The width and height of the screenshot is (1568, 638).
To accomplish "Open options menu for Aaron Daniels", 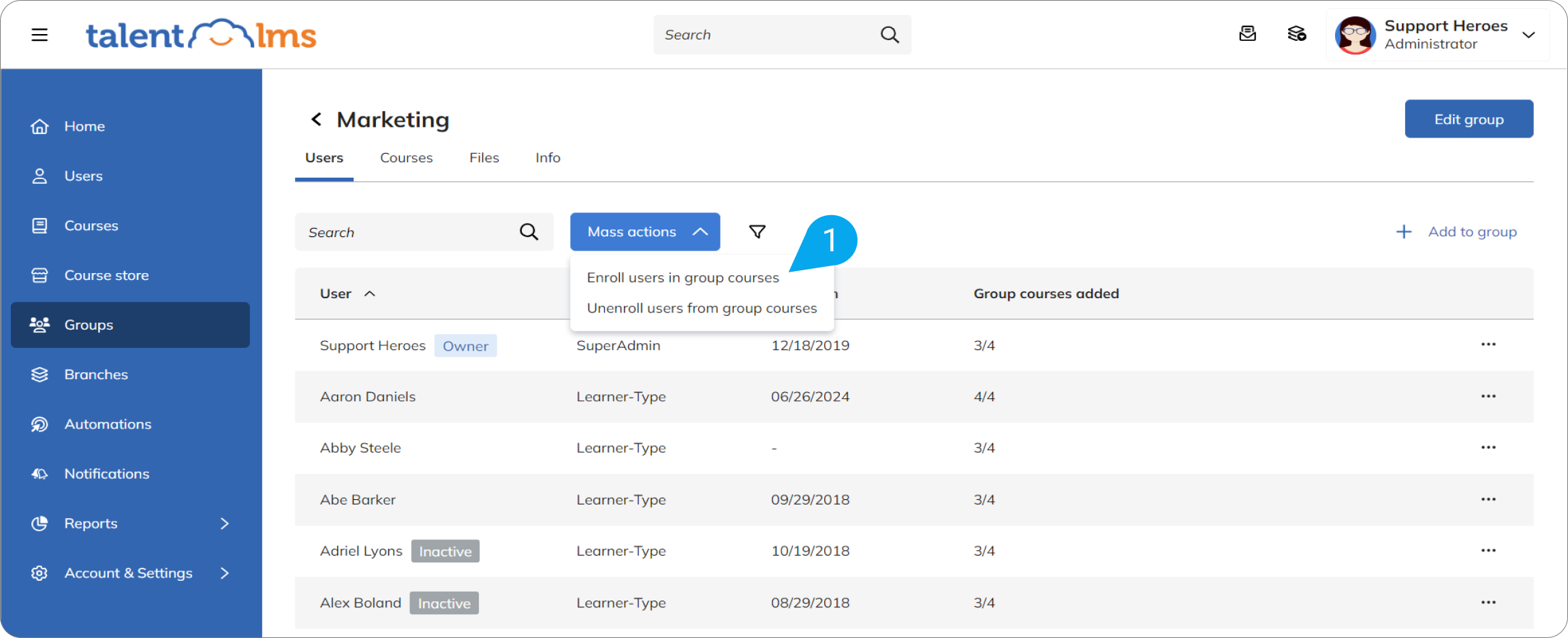I will (1488, 396).
